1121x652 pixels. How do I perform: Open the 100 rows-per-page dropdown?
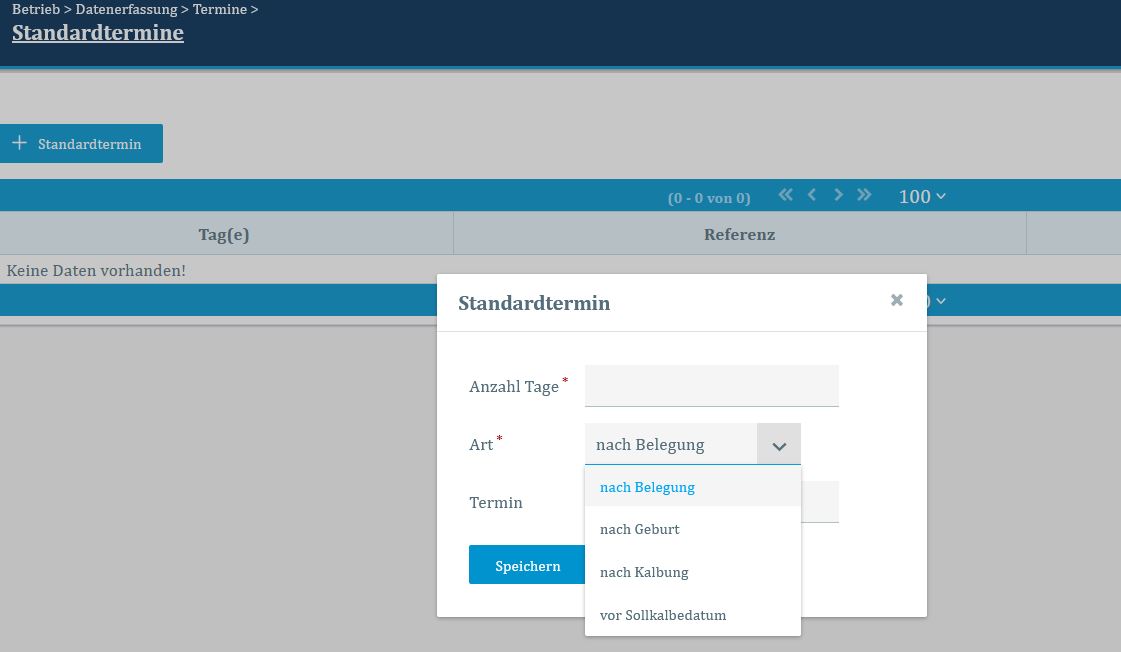tap(921, 197)
